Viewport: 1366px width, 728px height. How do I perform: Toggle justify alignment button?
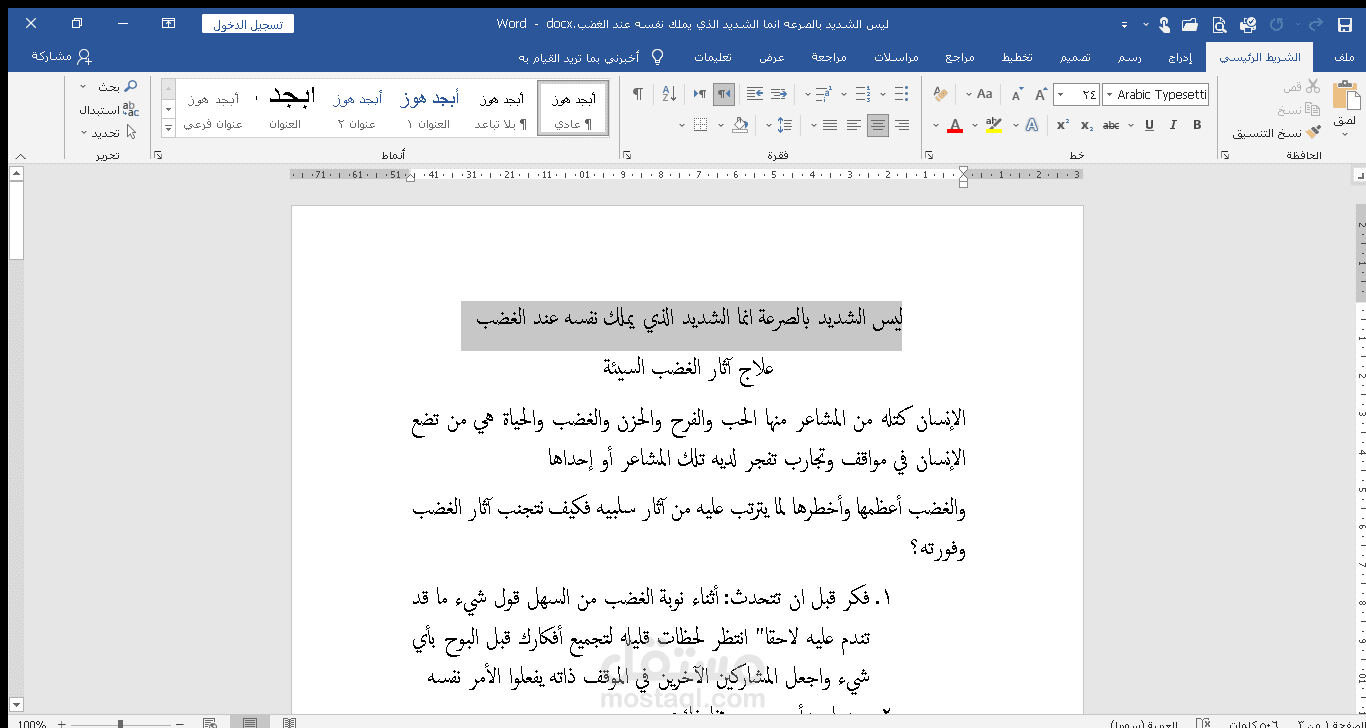830,125
